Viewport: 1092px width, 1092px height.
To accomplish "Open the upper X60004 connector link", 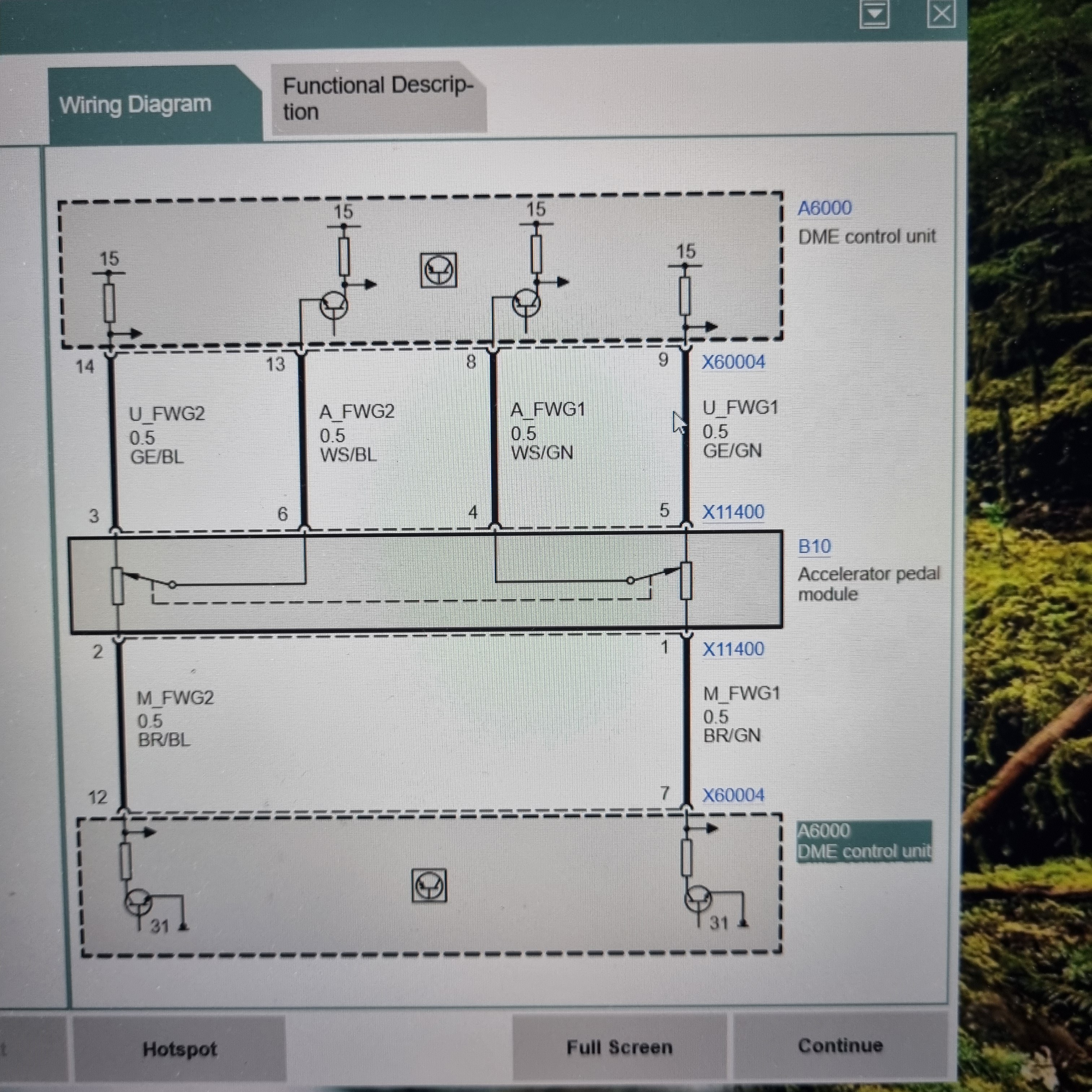I will [x=733, y=362].
